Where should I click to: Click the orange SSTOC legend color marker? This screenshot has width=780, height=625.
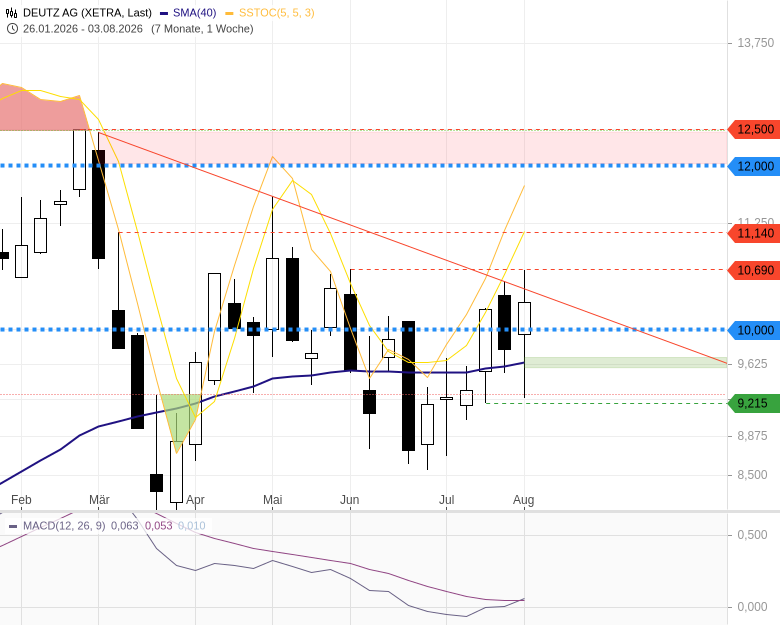click(x=229, y=13)
